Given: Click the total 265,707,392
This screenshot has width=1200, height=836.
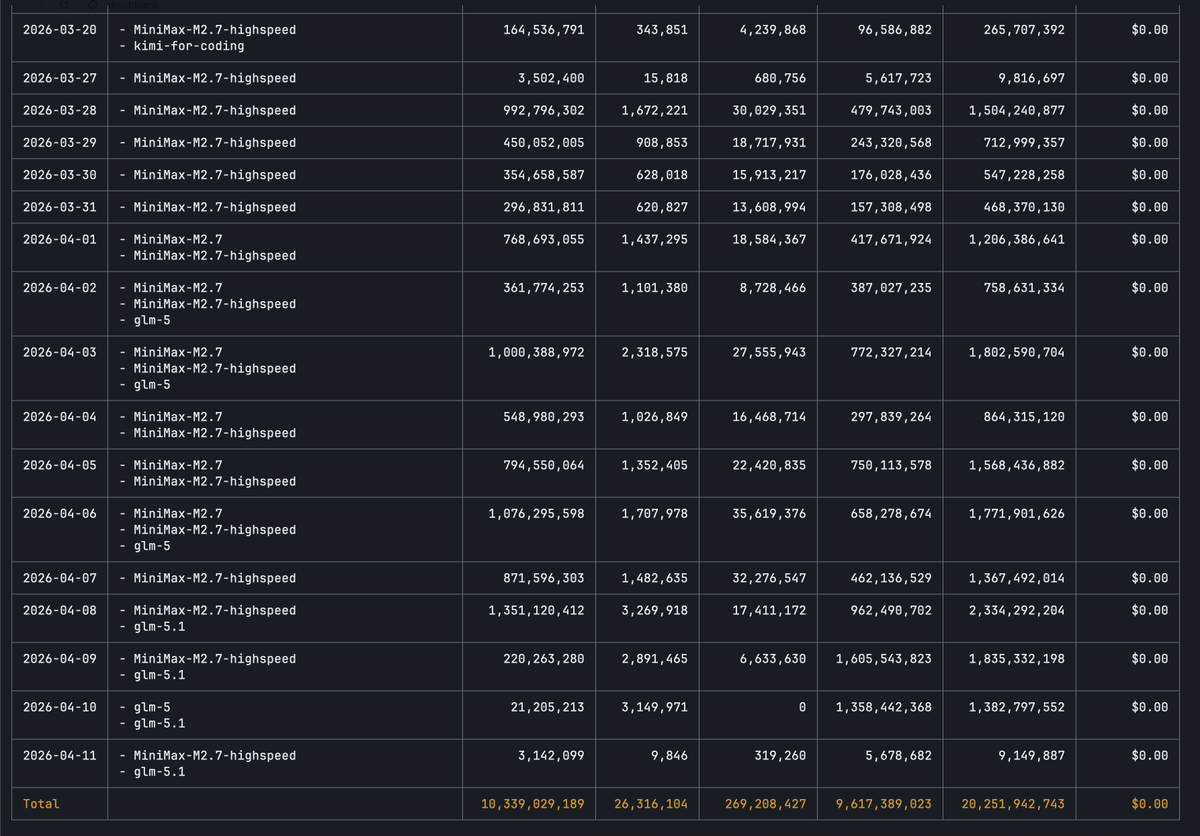Looking at the screenshot, I should (x=1023, y=30).
